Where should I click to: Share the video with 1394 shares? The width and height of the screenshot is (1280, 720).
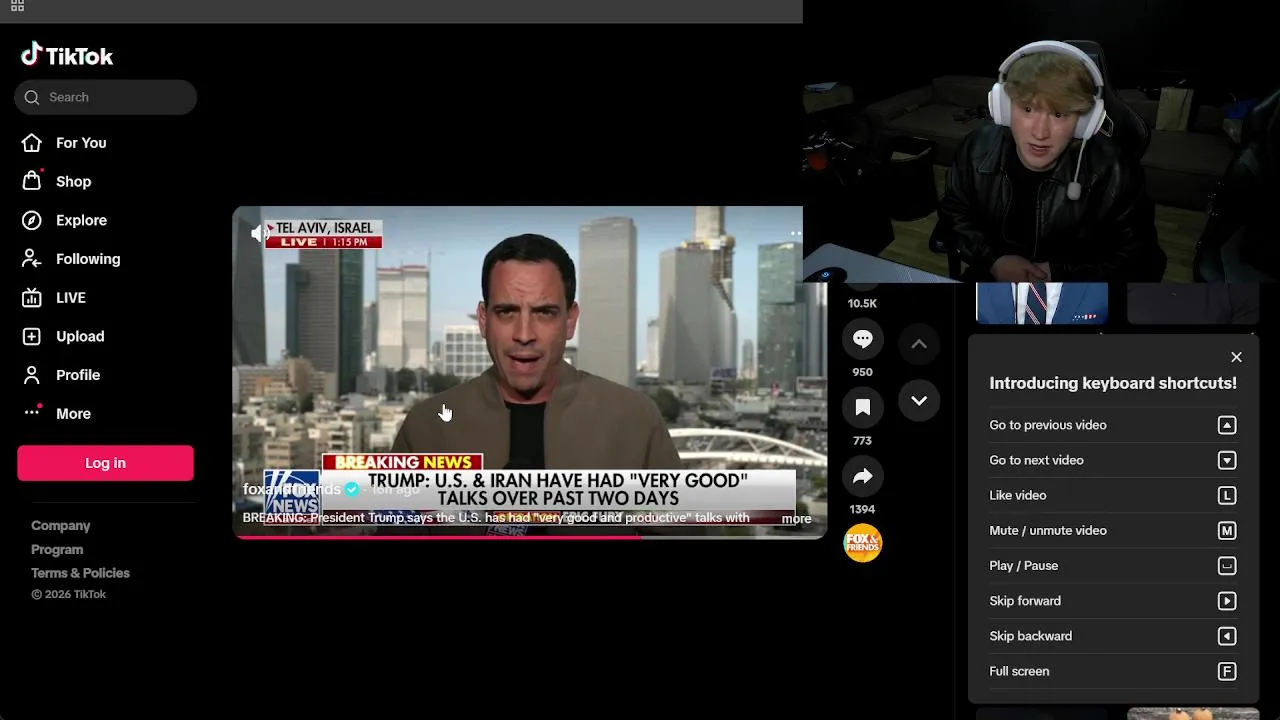(x=862, y=477)
